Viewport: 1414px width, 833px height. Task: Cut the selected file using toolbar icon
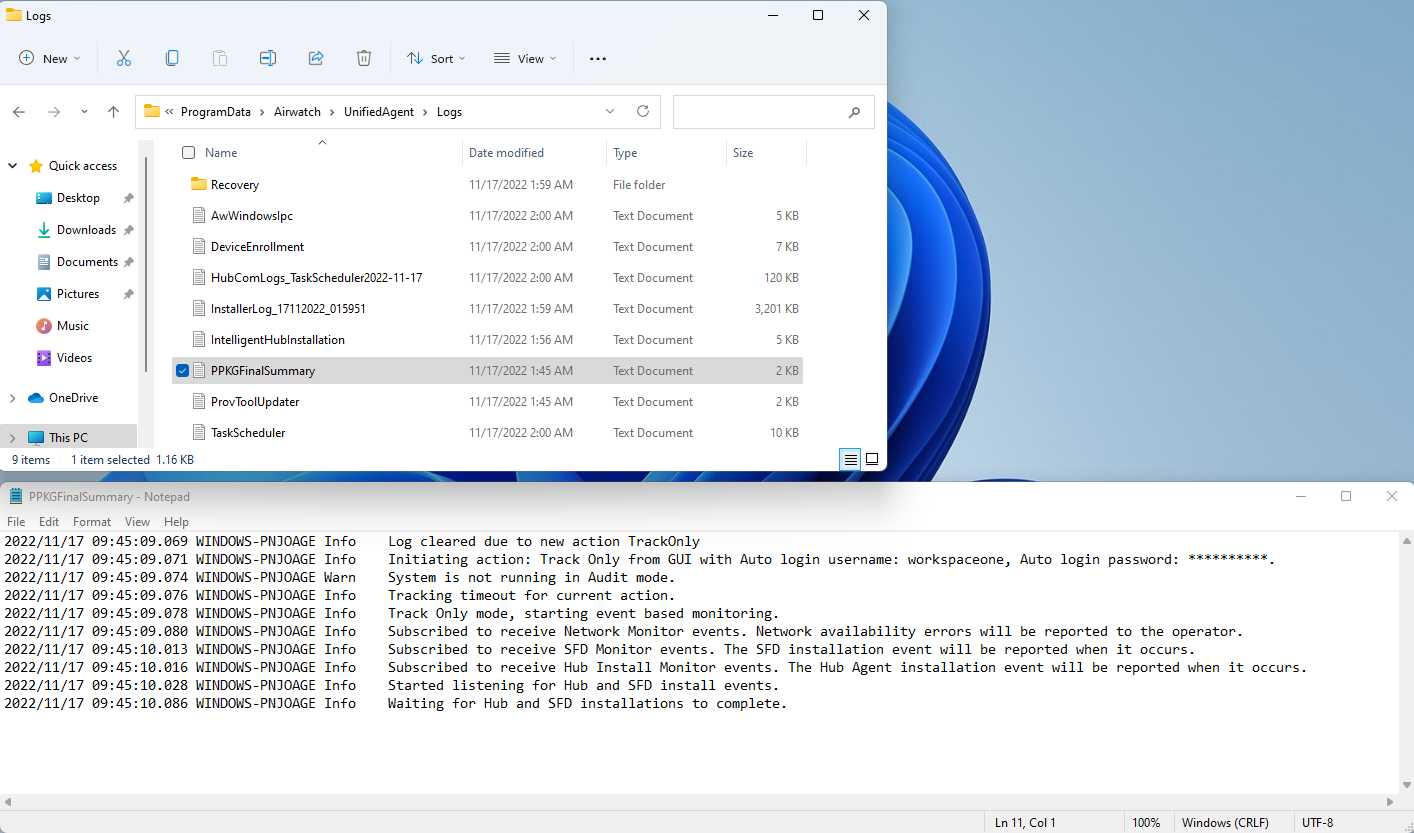point(124,58)
